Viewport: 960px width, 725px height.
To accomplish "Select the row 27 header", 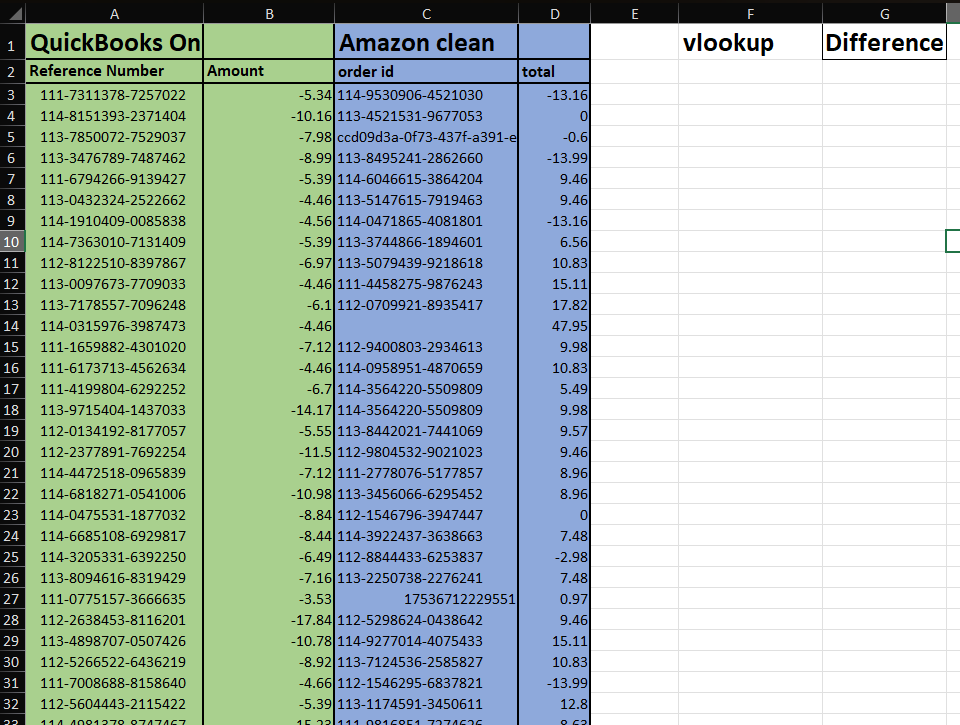I will point(12,599).
